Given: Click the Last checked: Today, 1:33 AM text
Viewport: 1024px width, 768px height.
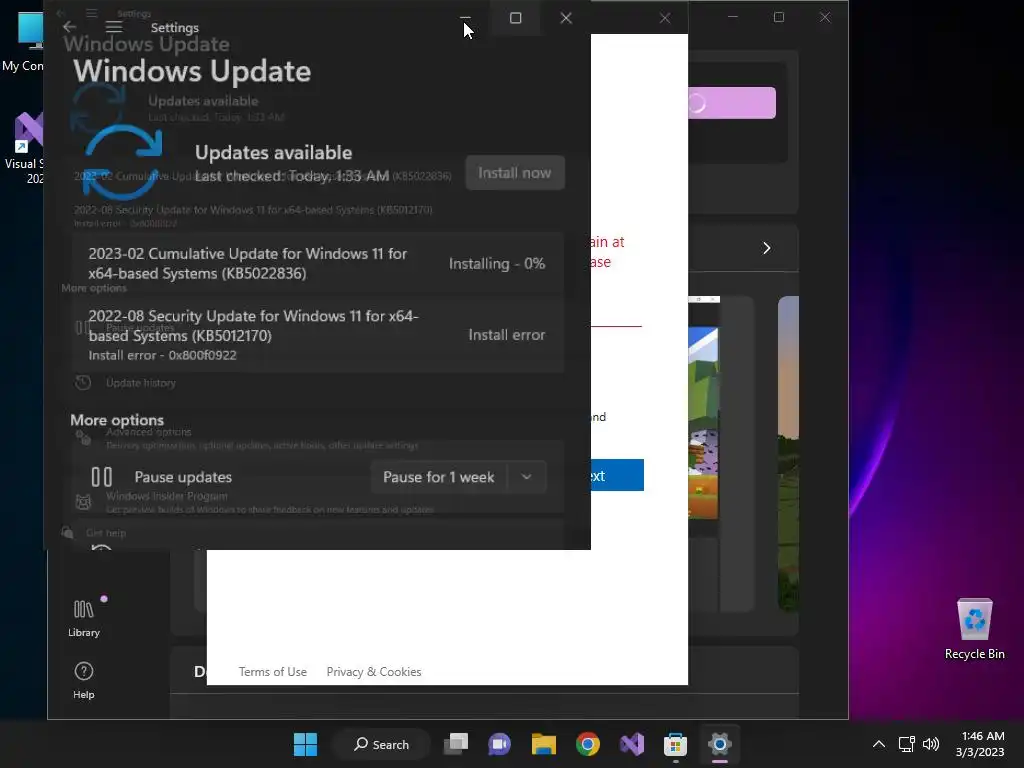Looking at the screenshot, I should 292,176.
